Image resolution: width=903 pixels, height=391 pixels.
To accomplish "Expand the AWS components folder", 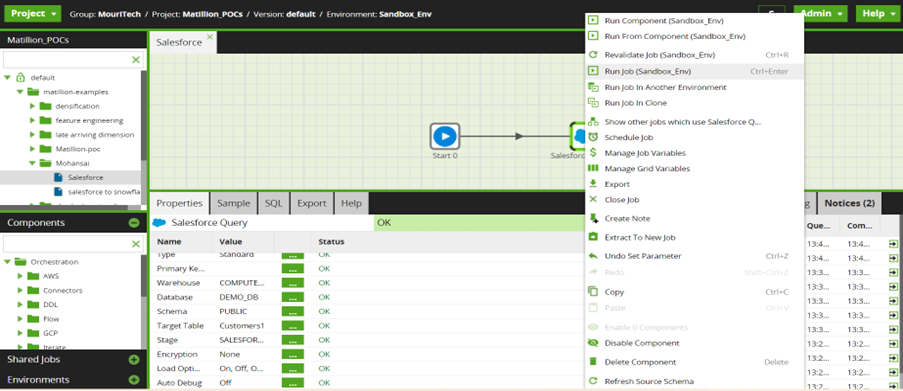I will tap(20, 276).
